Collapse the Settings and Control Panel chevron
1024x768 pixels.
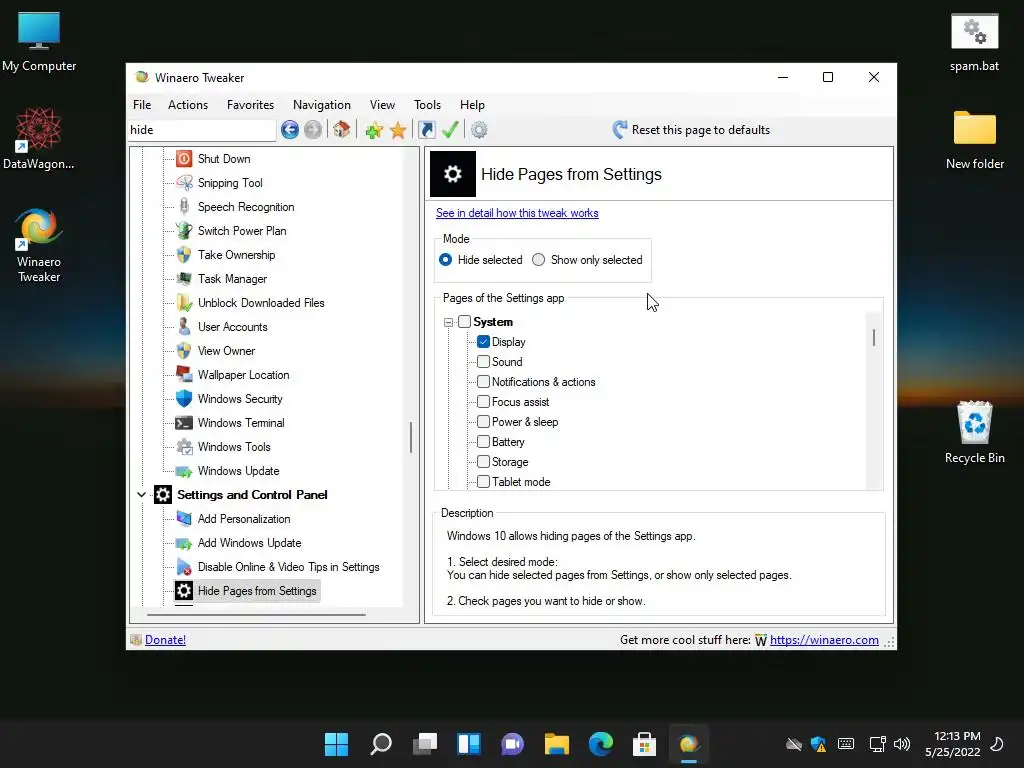pos(141,494)
